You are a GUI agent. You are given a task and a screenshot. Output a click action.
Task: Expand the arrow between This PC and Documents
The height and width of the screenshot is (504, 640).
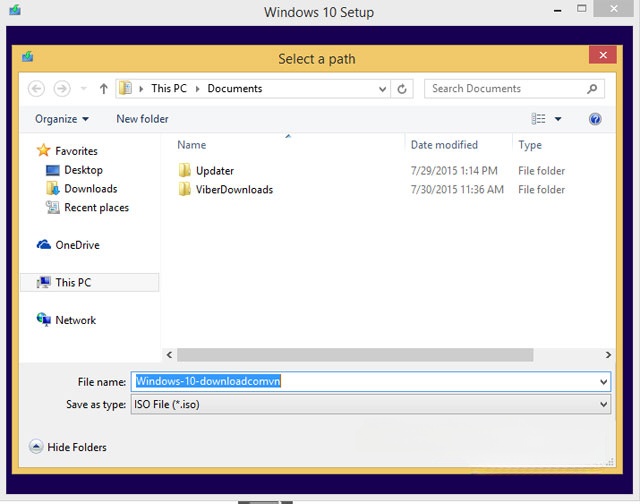198,89
